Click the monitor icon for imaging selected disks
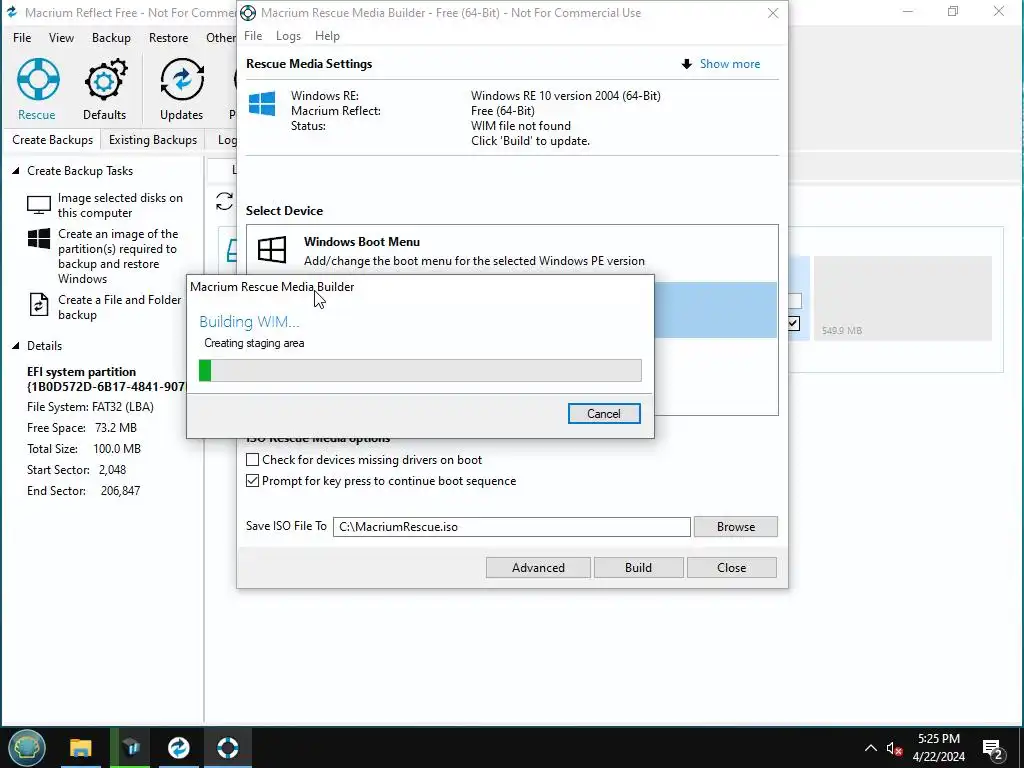Image resolution: width=1024 pixels, height=768 pixels. (39, 205)
